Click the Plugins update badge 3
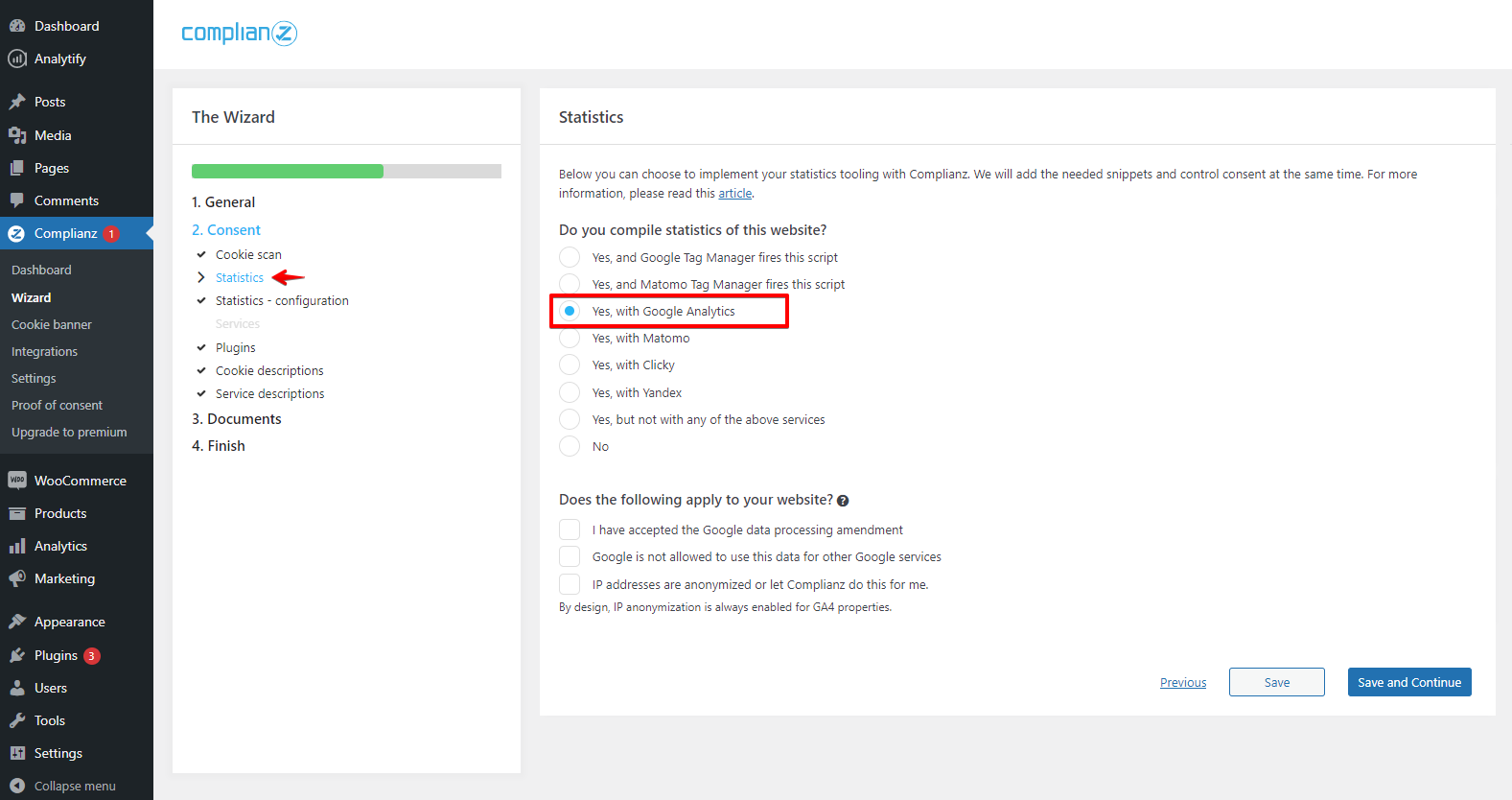This screenshot has width=1512, height=800. pyautogui.click(x=92, y=656)
